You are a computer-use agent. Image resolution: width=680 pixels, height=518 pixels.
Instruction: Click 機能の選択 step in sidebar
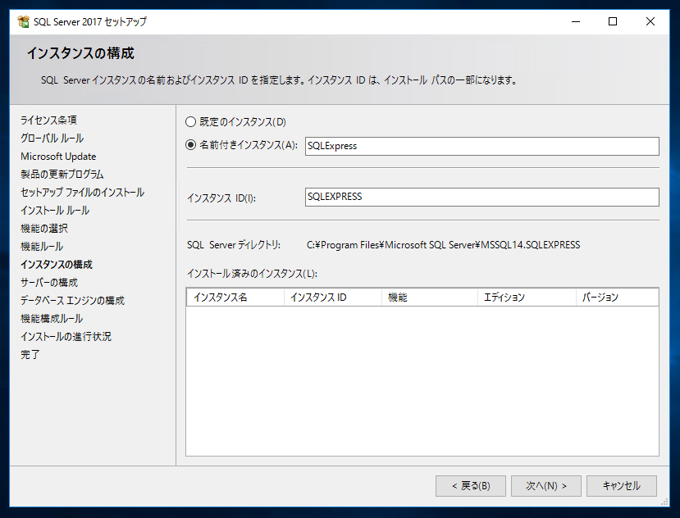(x=44, y=229)
